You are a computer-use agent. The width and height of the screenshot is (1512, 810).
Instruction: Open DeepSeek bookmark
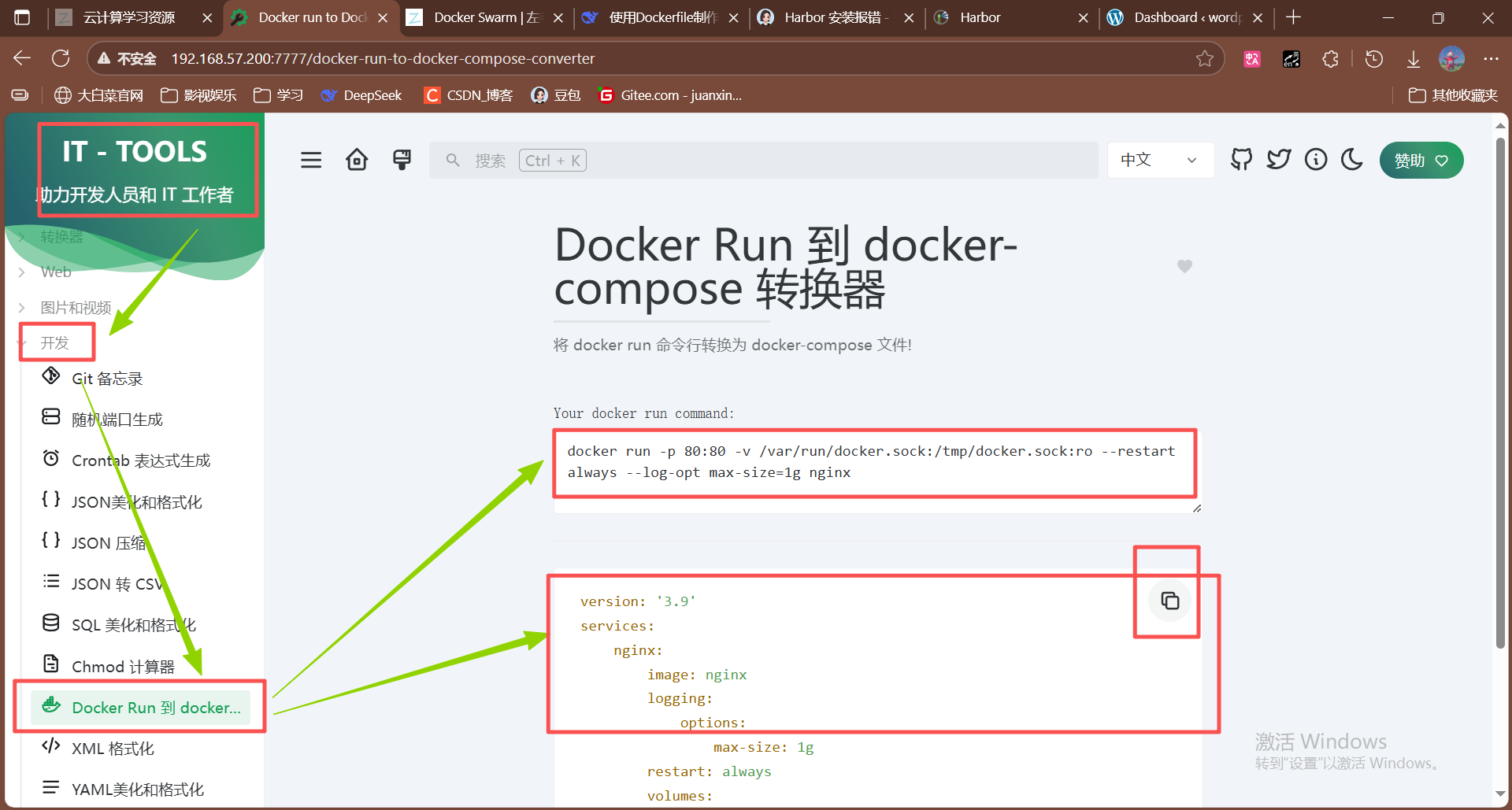point(361,95)
